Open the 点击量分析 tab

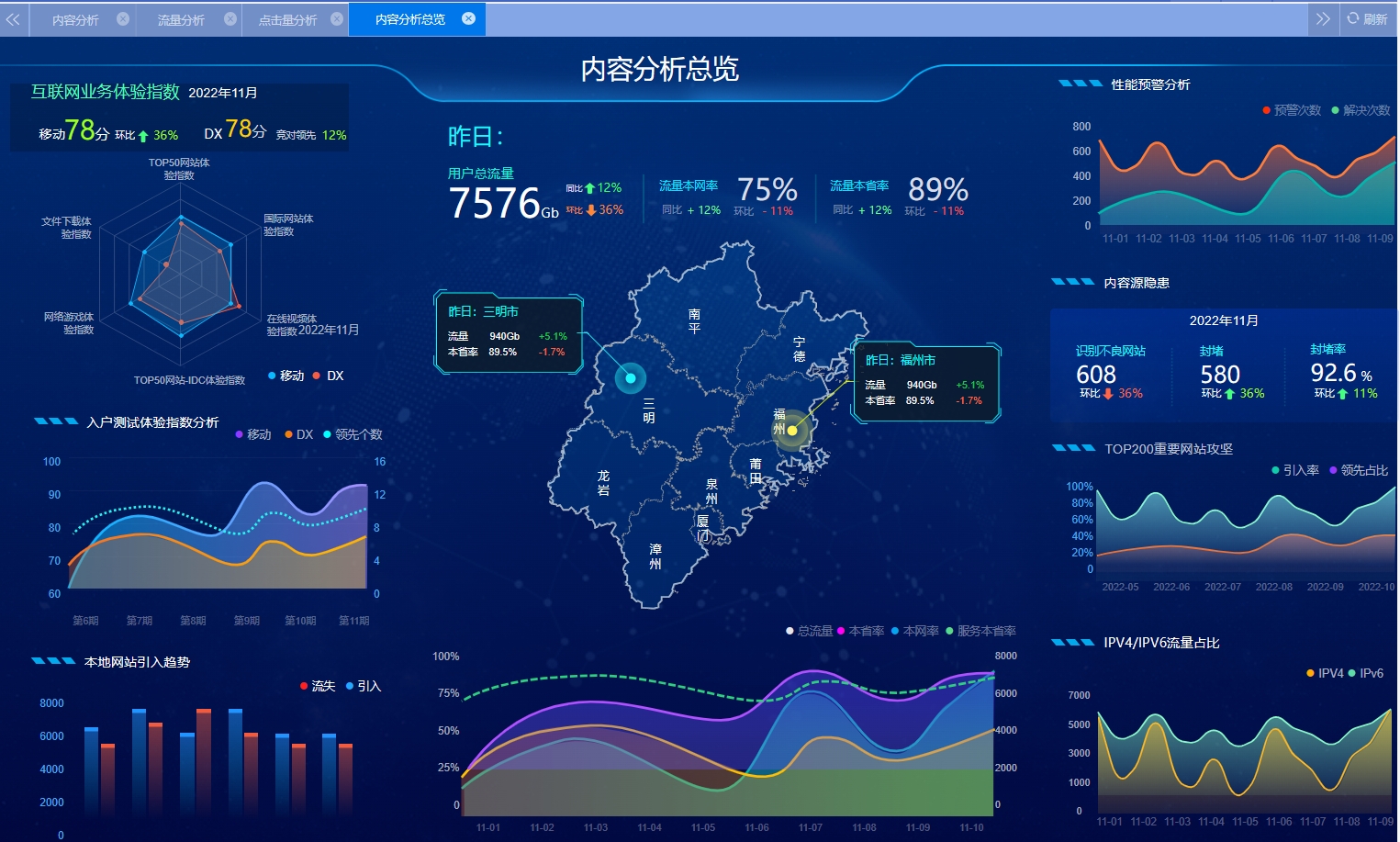click(287, 19)
